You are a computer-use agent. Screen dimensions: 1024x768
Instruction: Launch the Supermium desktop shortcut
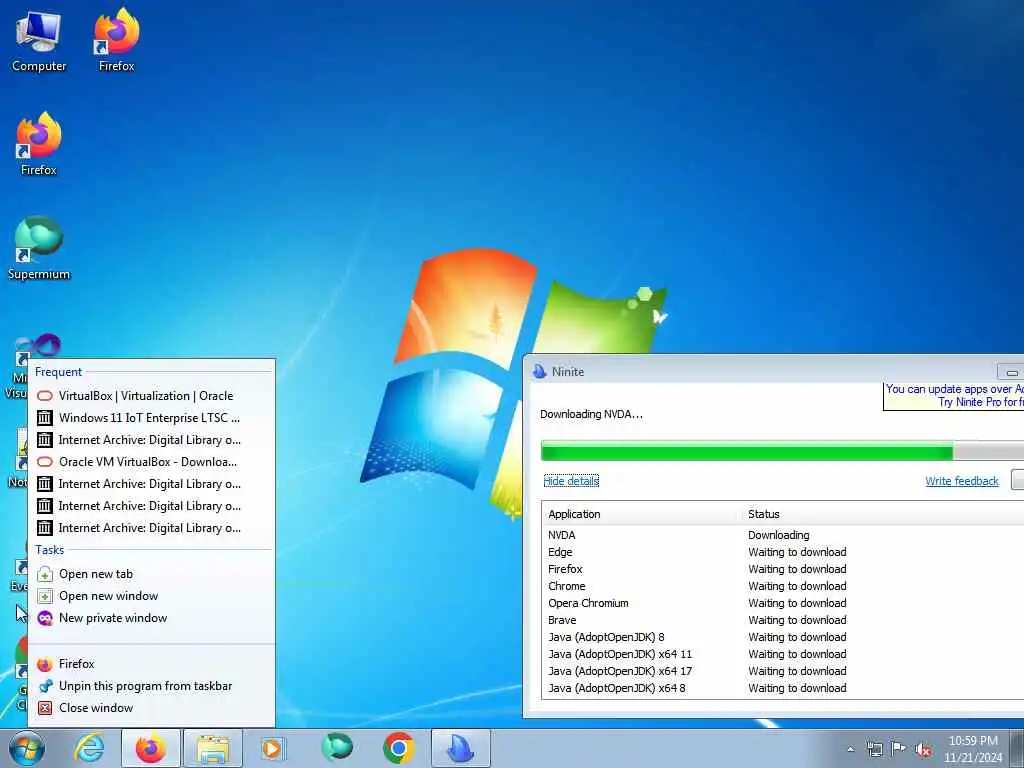39,249
